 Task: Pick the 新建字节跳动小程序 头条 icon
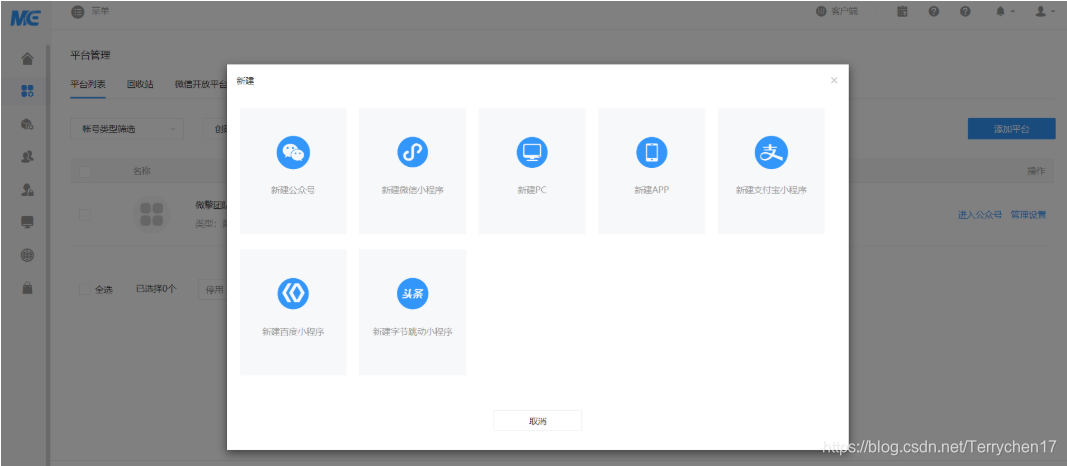pyautogui.click(x=412, y=294)
